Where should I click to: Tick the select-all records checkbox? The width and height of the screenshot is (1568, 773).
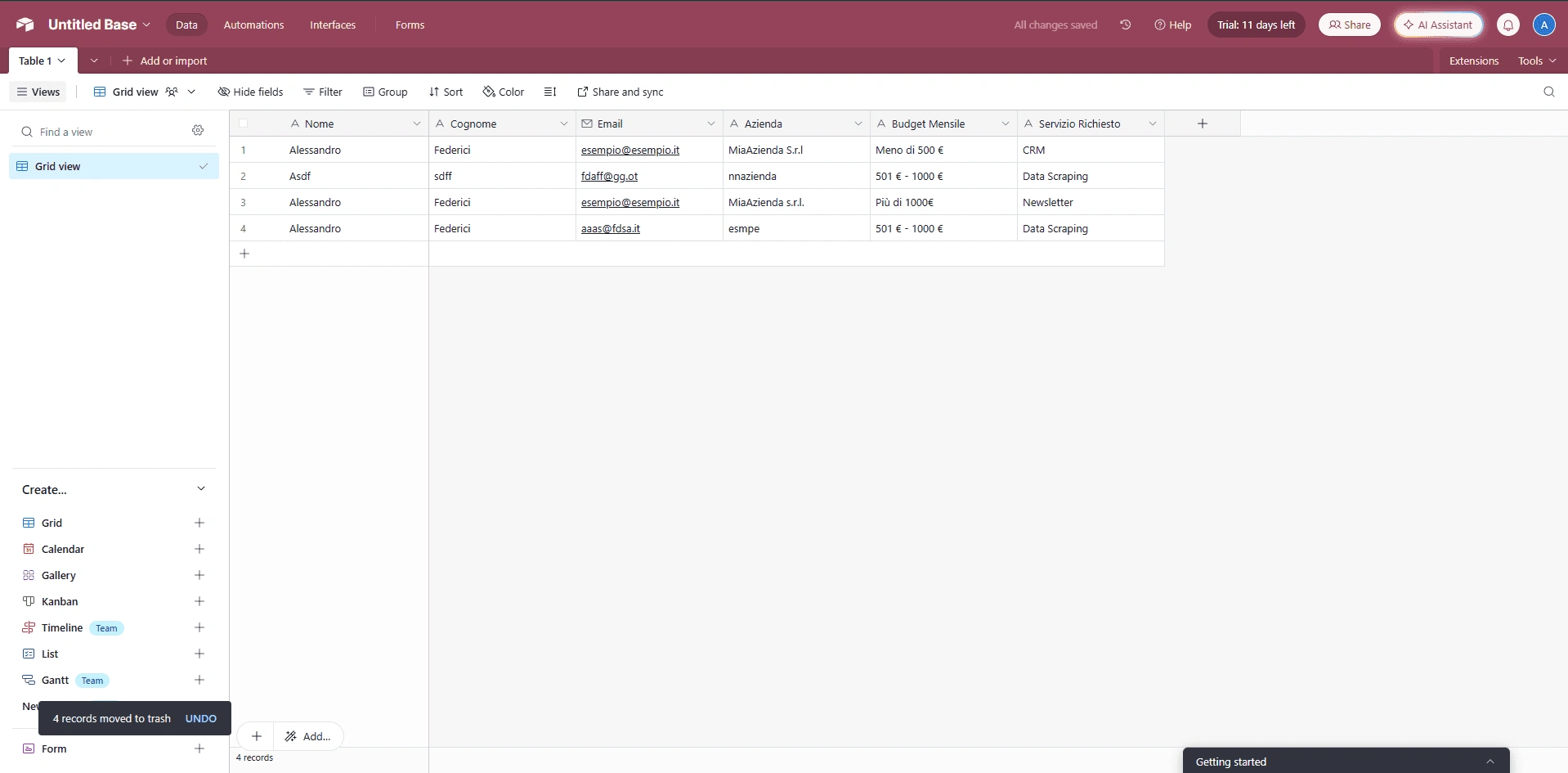pos(244,124)
